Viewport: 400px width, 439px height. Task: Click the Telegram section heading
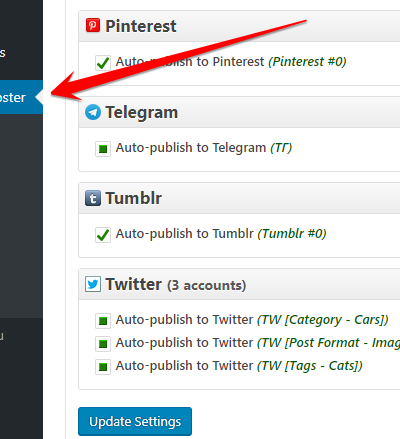click(142, 112)
